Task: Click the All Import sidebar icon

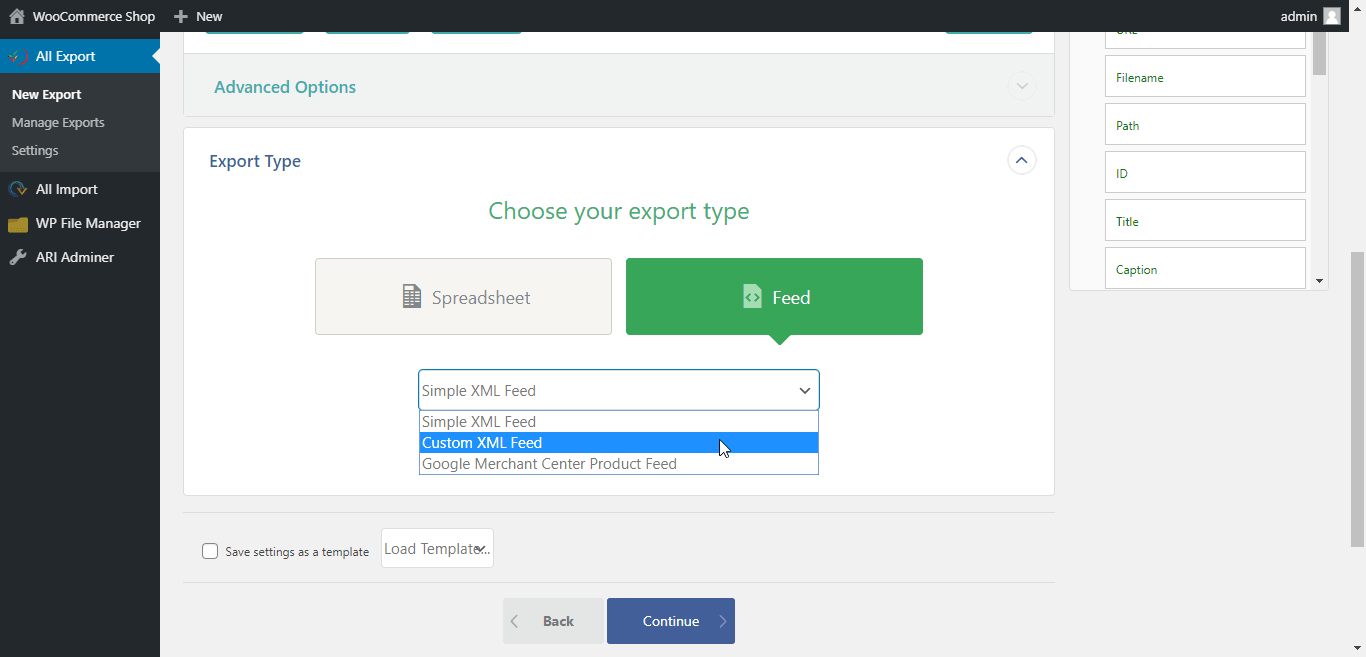Action: coord(18,189)
